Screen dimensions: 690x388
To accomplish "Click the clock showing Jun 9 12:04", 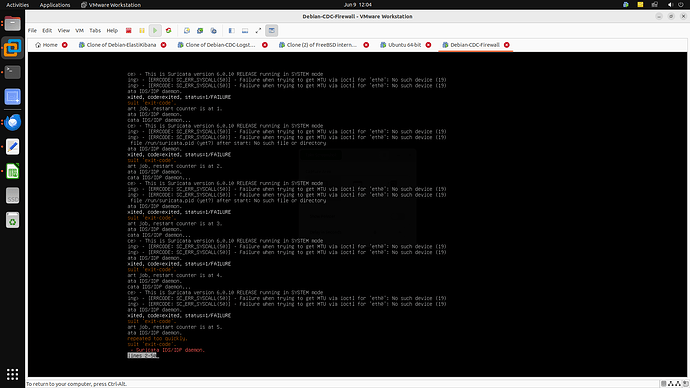I will click(358, 5).
